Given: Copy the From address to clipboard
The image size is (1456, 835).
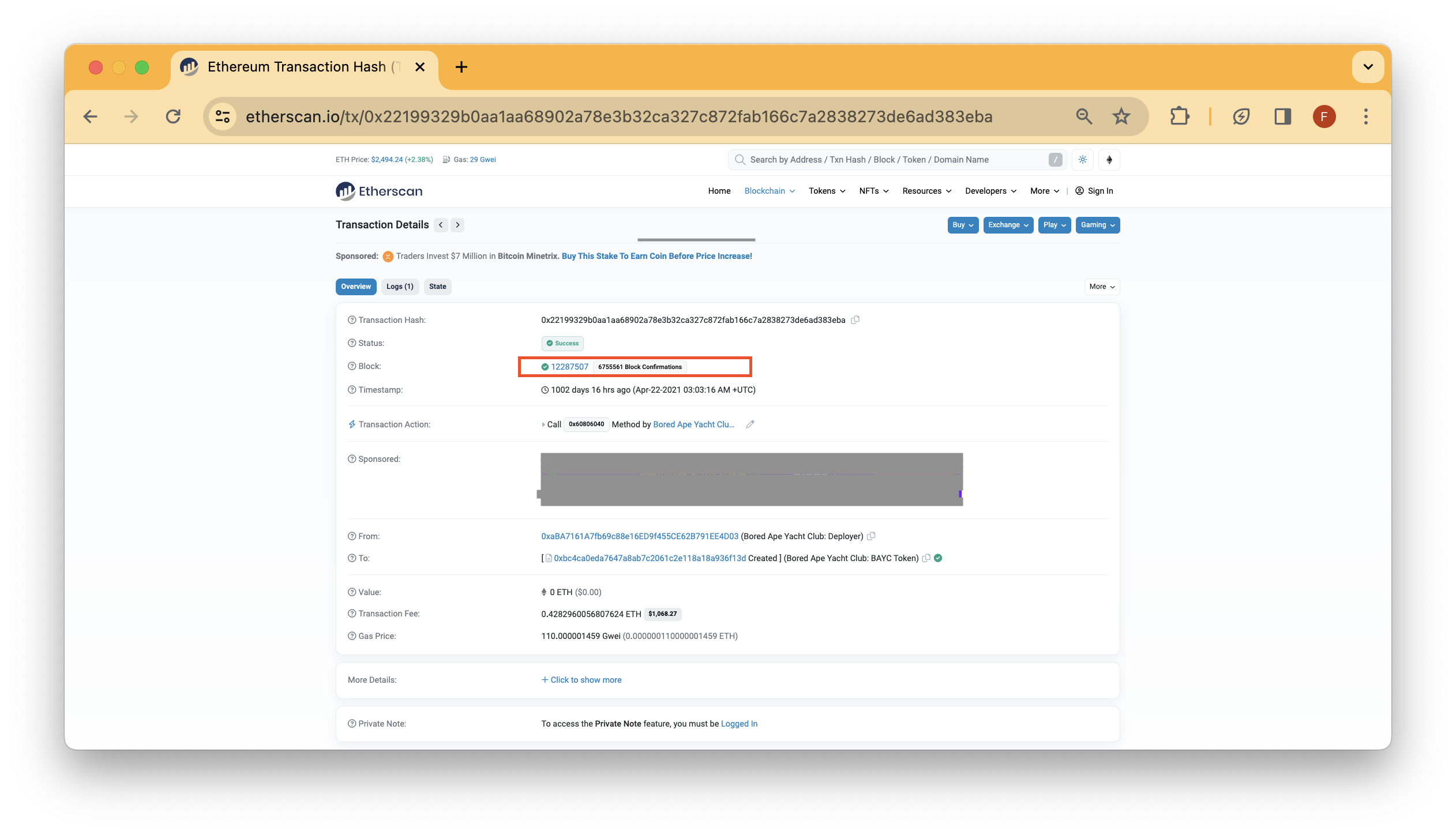Looking at the screenshot, I should pyautogui.click(x=871, y=536).
